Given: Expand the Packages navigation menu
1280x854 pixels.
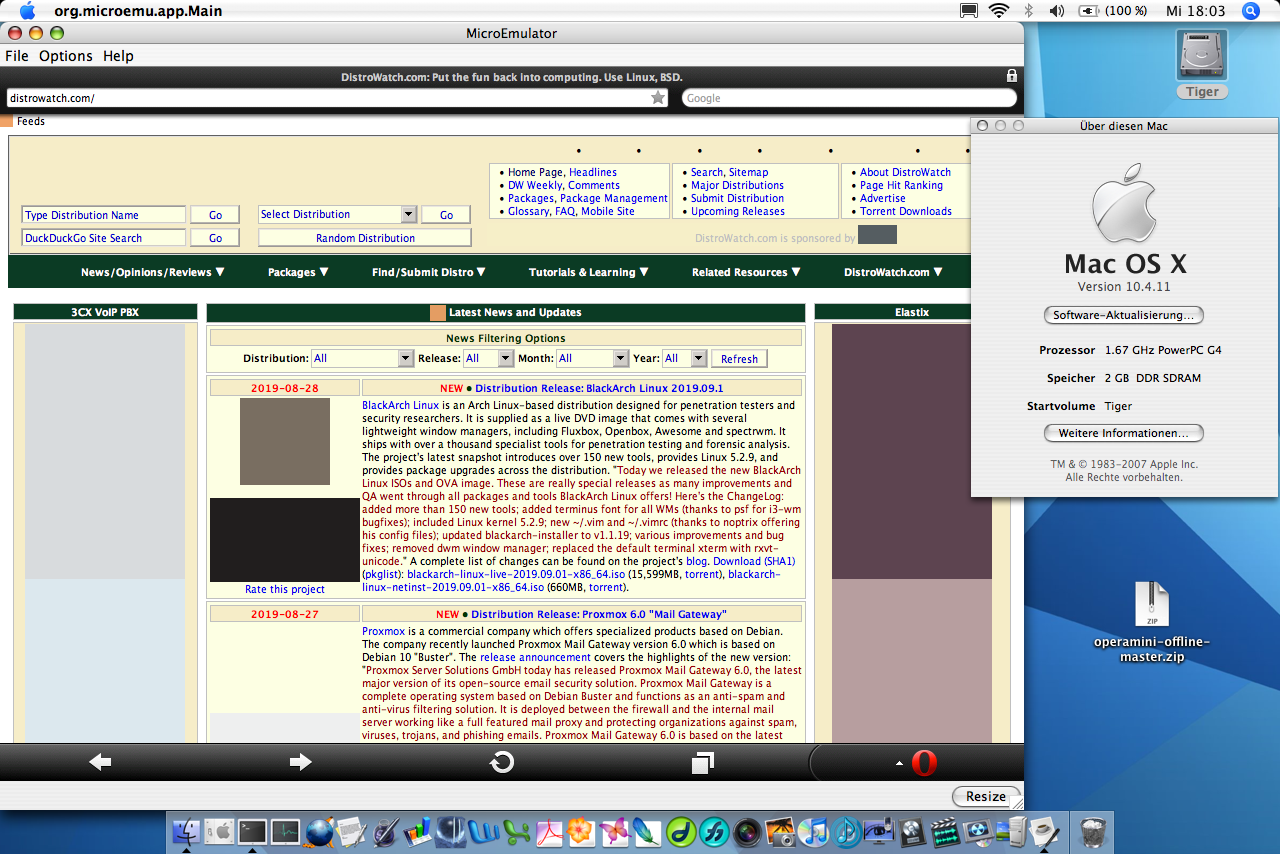Looking at the screenshot, I should 298,272.
